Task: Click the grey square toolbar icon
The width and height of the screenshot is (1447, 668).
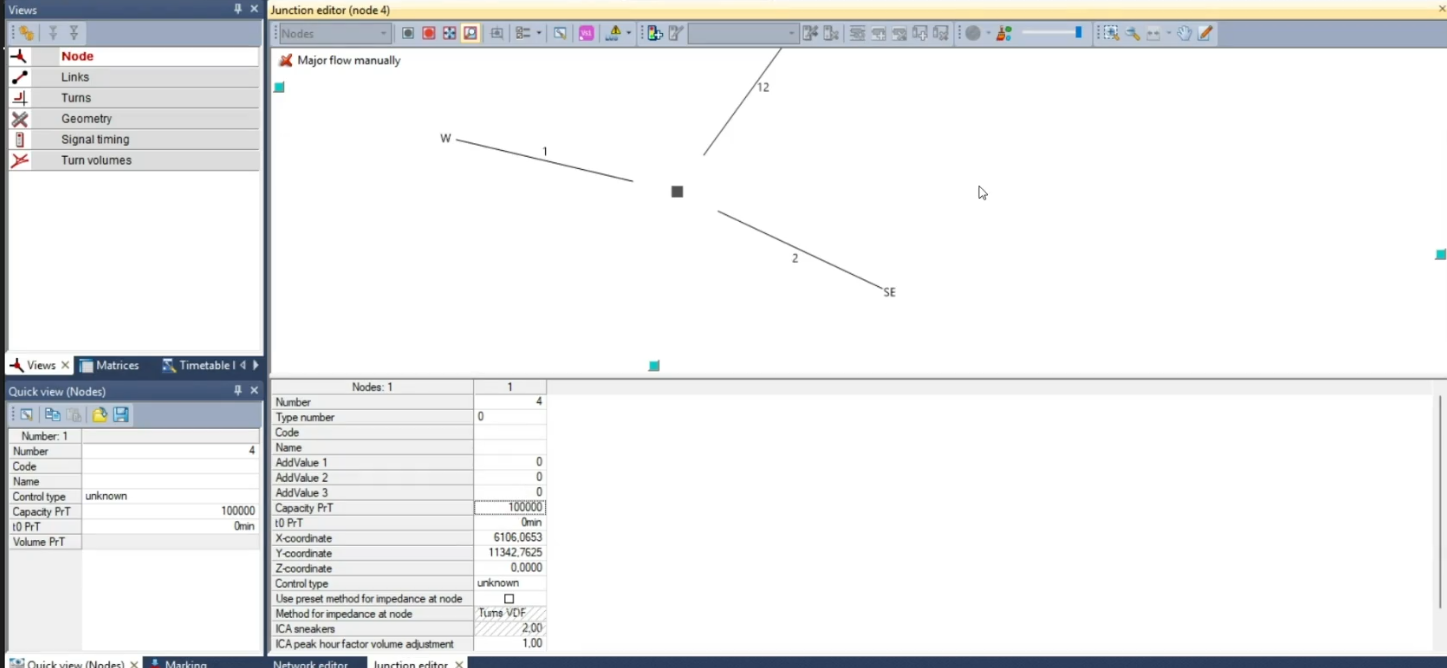Action: pos(408,33)
